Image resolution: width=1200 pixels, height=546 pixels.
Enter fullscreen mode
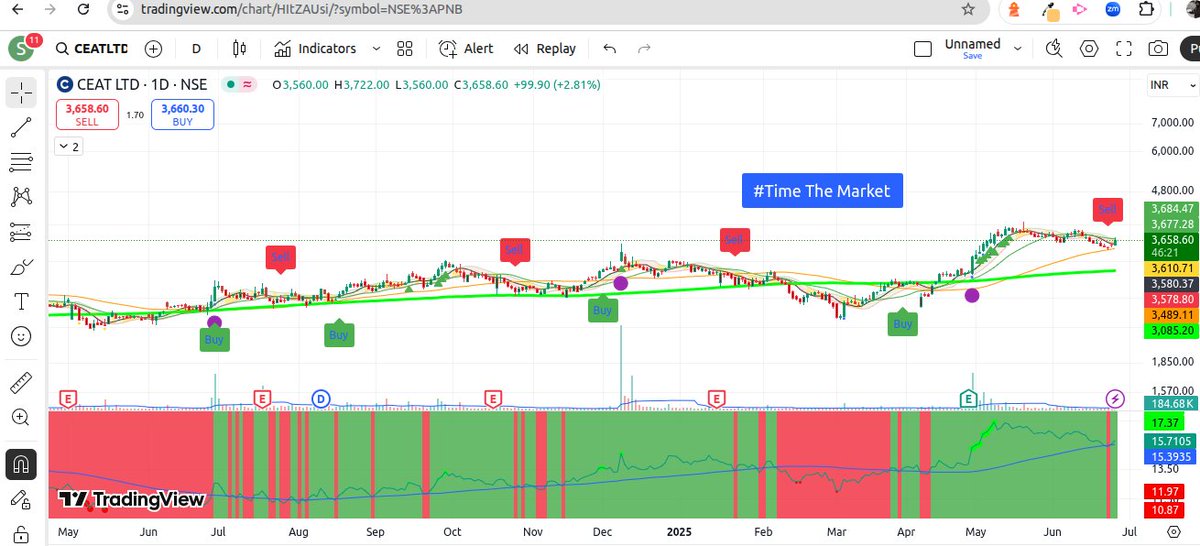[x=1124, y=48]
